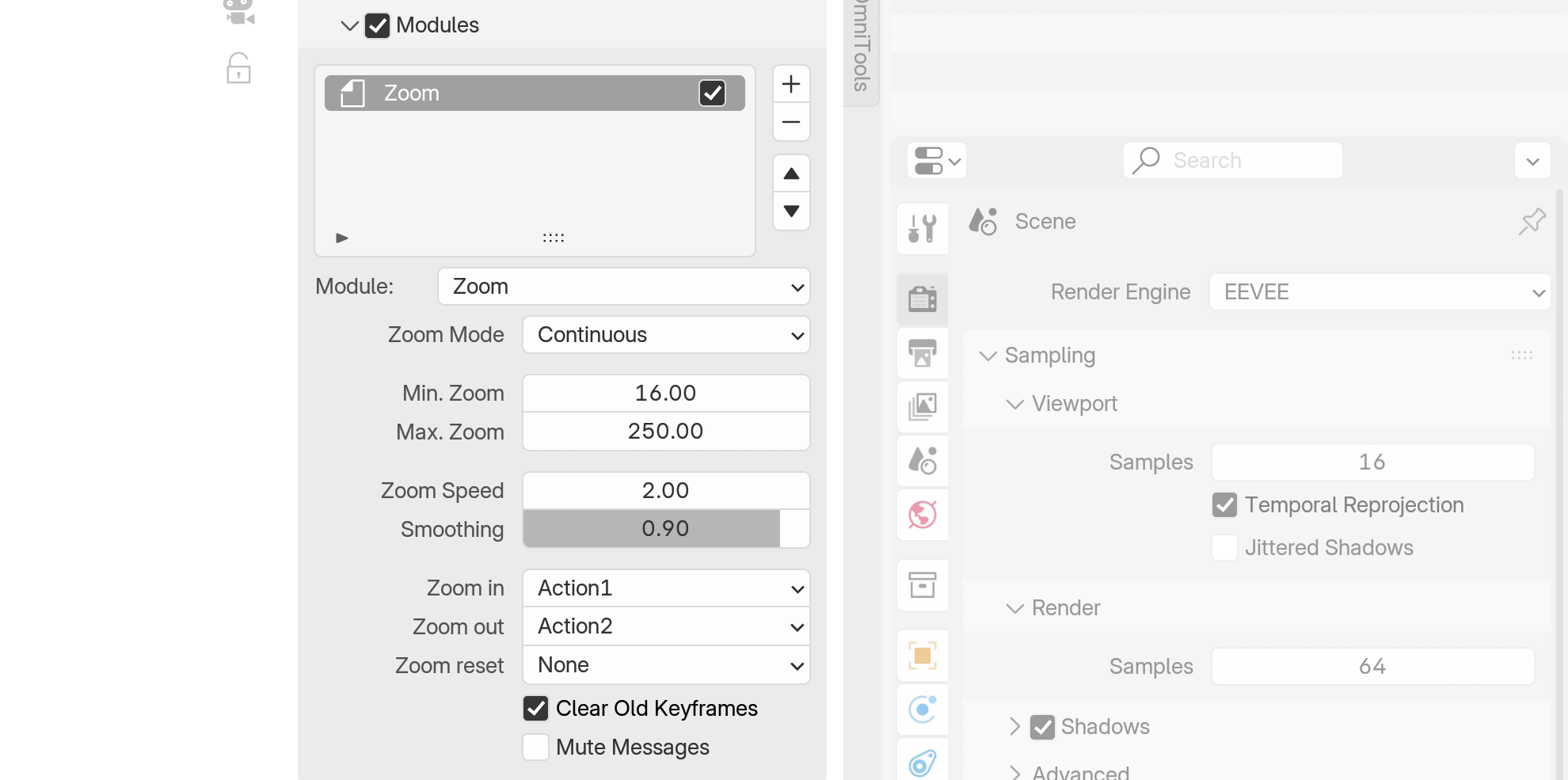Open the Output properties tab
Viewport: 1568px width, 780px height.
pyautogui.click(x=923, y=352)
